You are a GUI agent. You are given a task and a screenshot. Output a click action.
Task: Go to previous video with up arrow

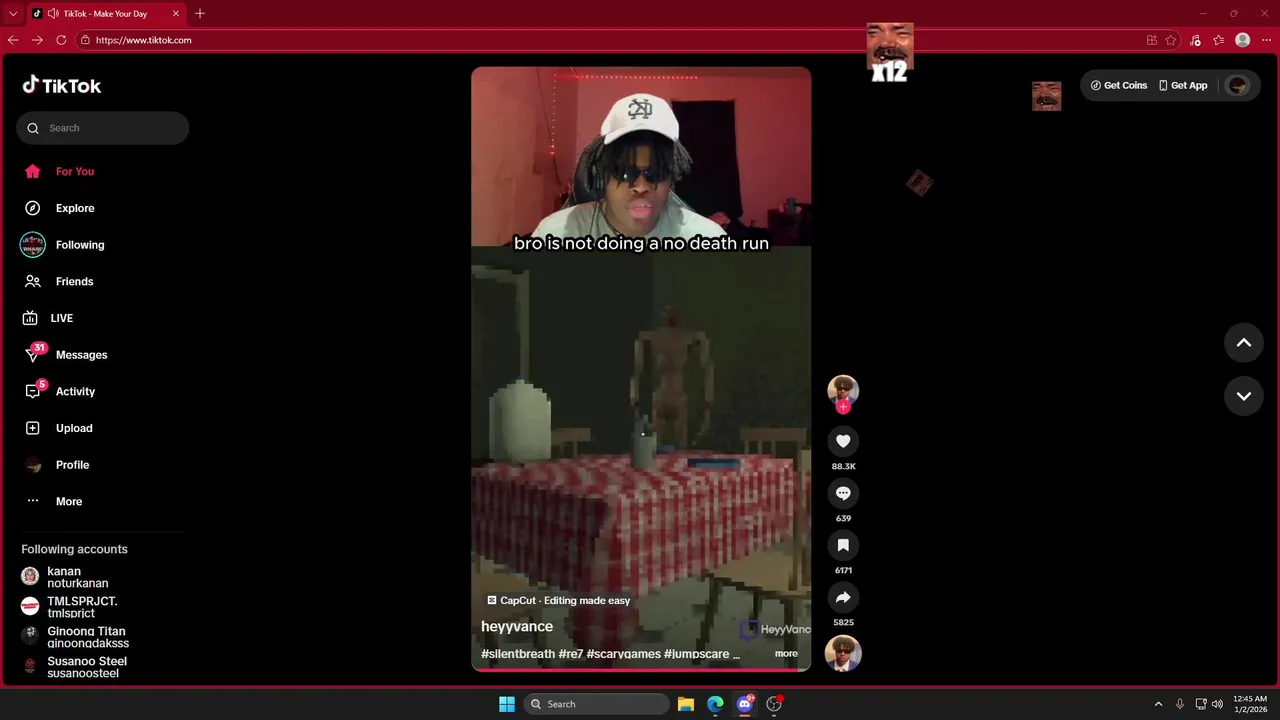point(1244,343)
